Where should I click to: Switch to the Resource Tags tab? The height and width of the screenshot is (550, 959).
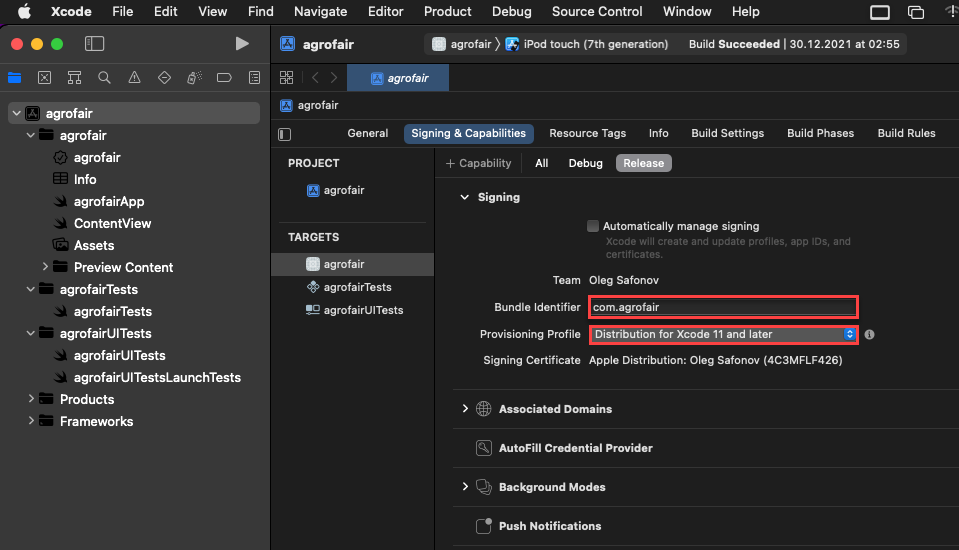pos(587,133)
